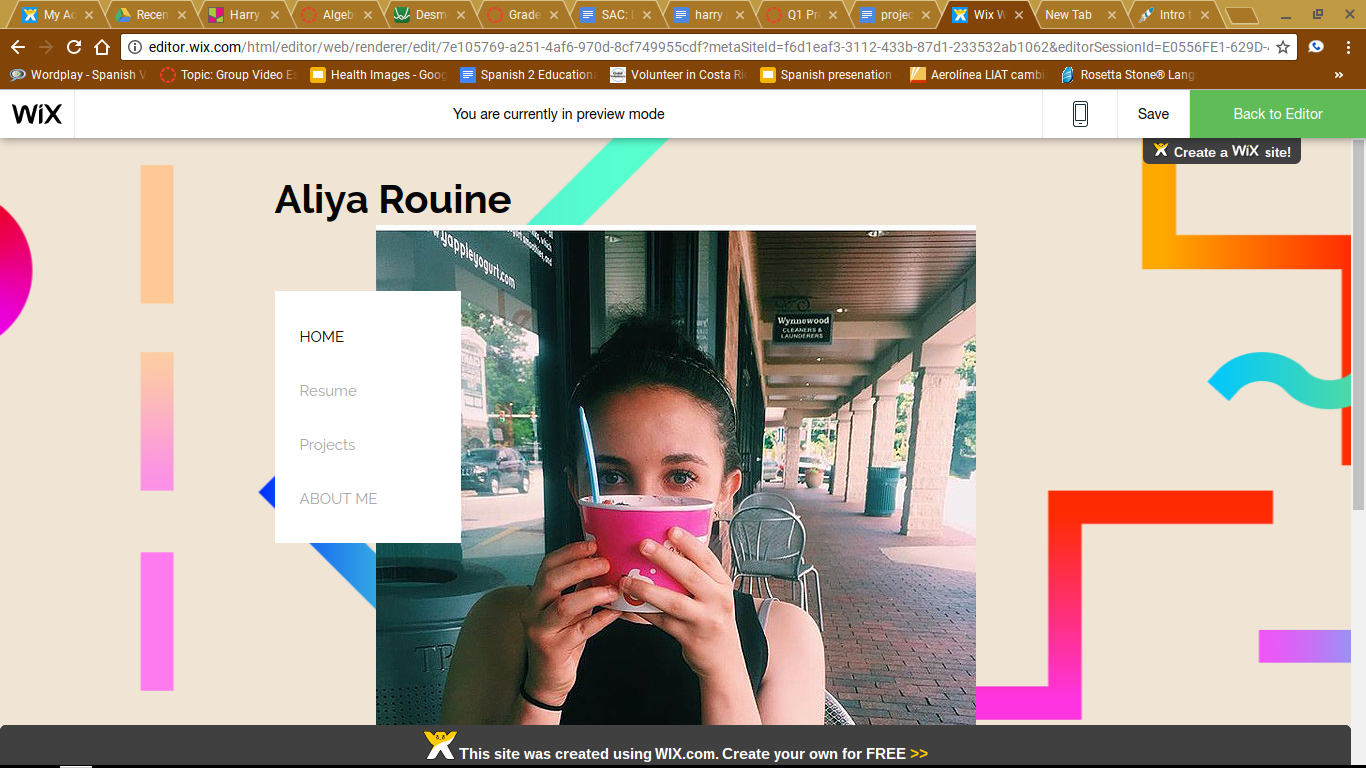Bookmark page with star icon

tap(1283, 47)
